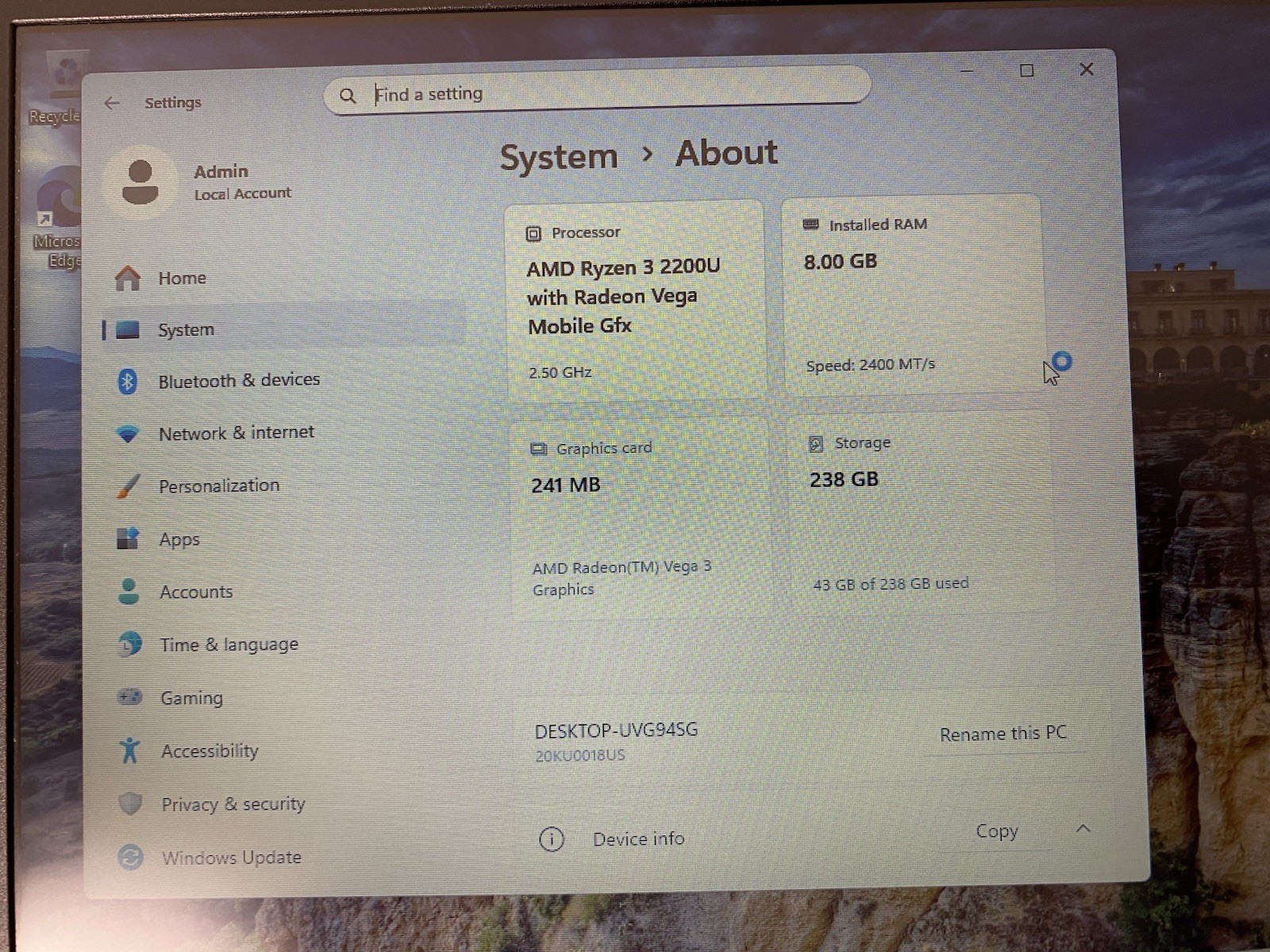Viewport: 1270px width, 952px height.
Task: Click the 43 GB of 238 GB used text
Action: coord(891,584)
